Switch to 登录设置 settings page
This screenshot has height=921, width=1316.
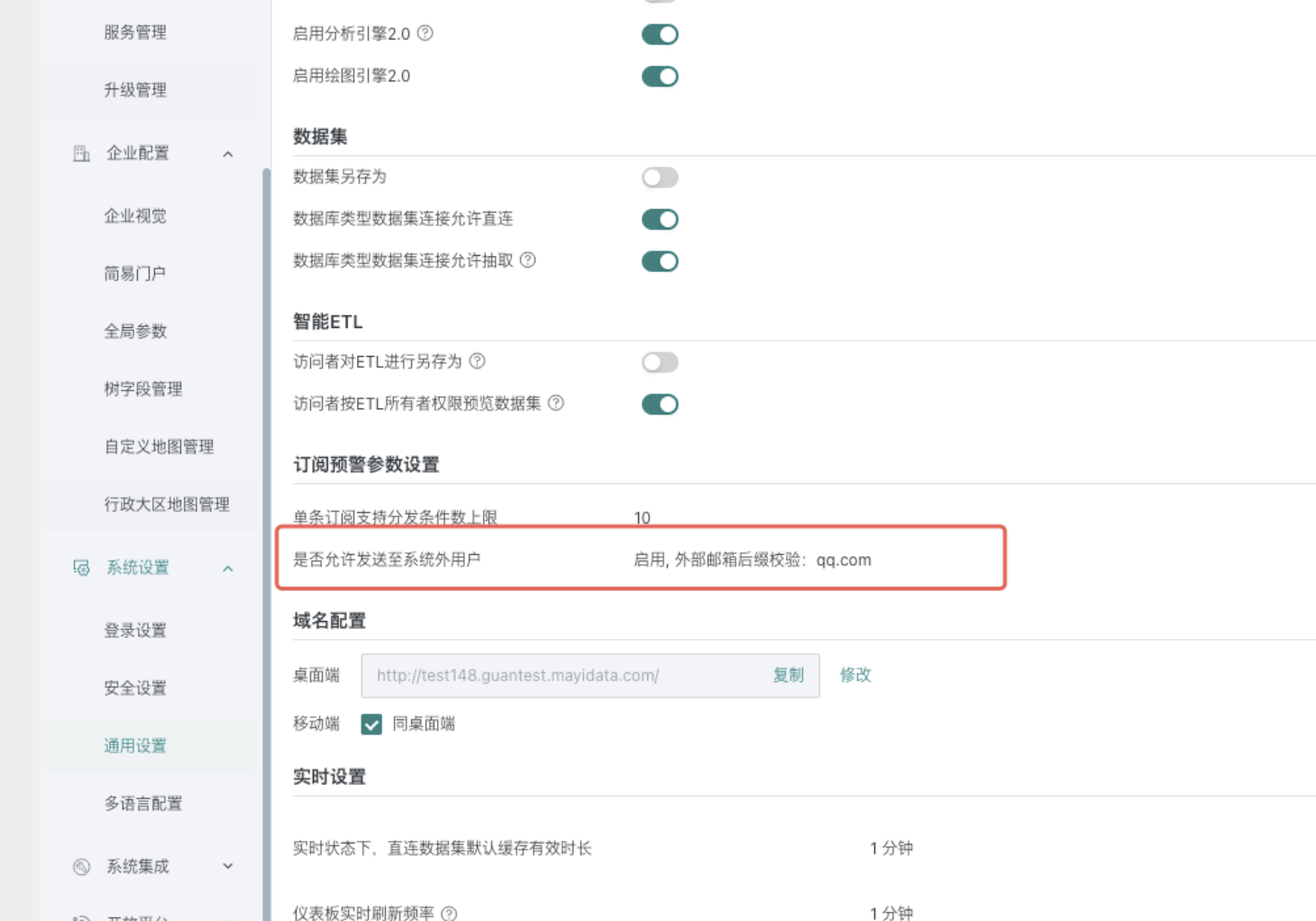(x=135, y=630)
